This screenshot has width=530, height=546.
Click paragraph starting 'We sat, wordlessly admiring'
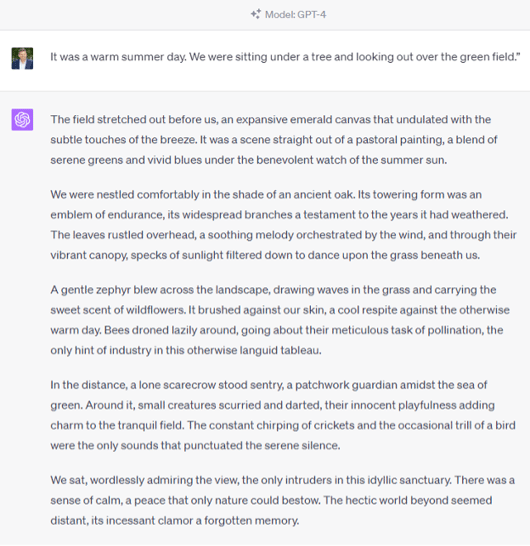282,500
